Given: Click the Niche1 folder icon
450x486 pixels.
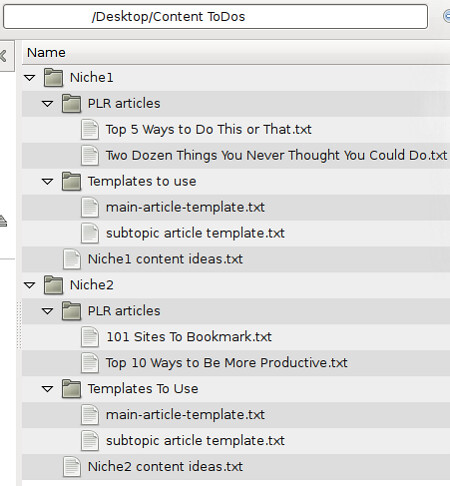Looking at the screenshot, I should 53,78.
